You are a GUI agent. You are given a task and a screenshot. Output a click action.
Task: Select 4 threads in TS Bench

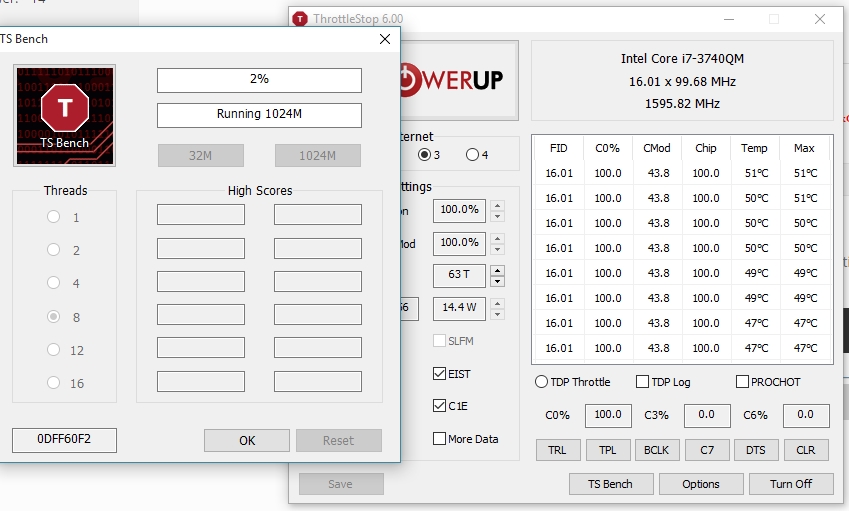click(53, 283)
